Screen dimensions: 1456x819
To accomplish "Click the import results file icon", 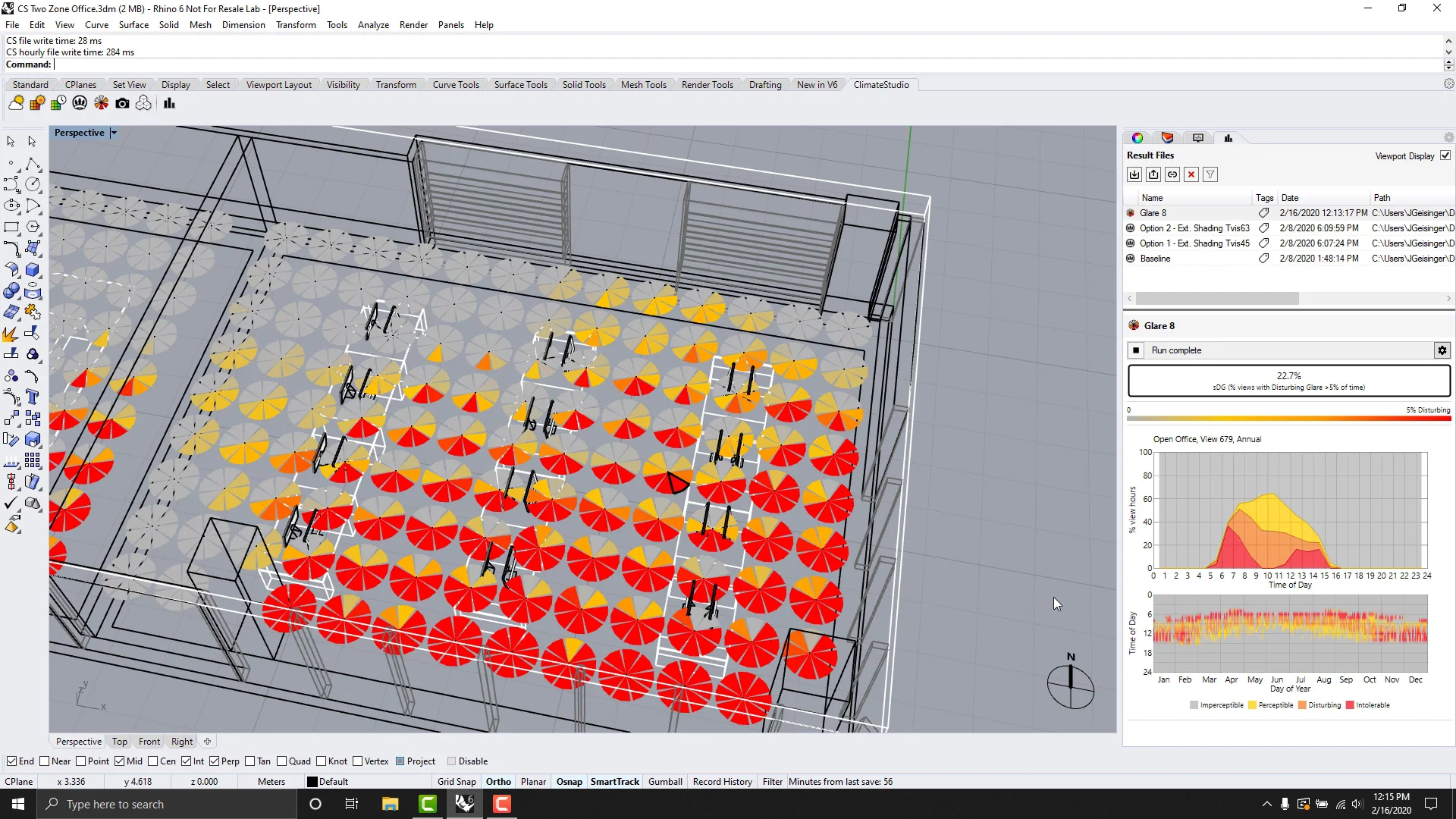I will pyautogui.click(x=1134, y=174).
